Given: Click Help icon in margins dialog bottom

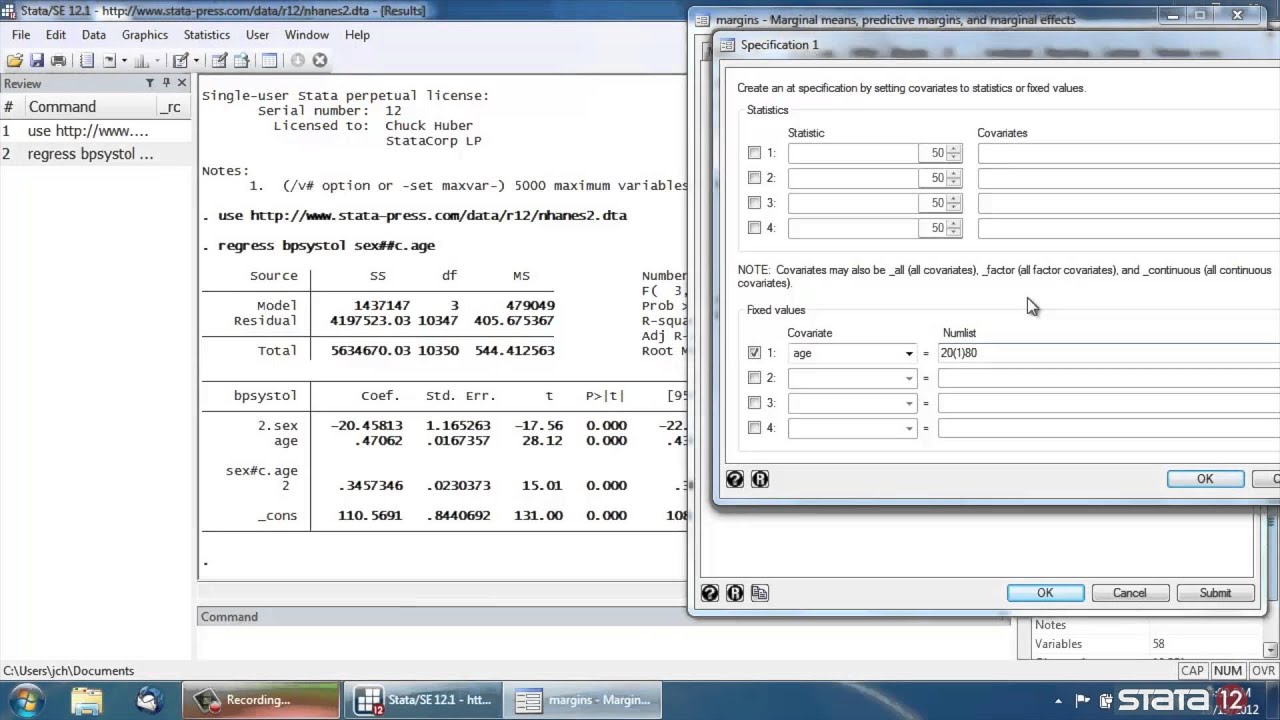Looking at the screenshot, I should click(x=710, y=592).
